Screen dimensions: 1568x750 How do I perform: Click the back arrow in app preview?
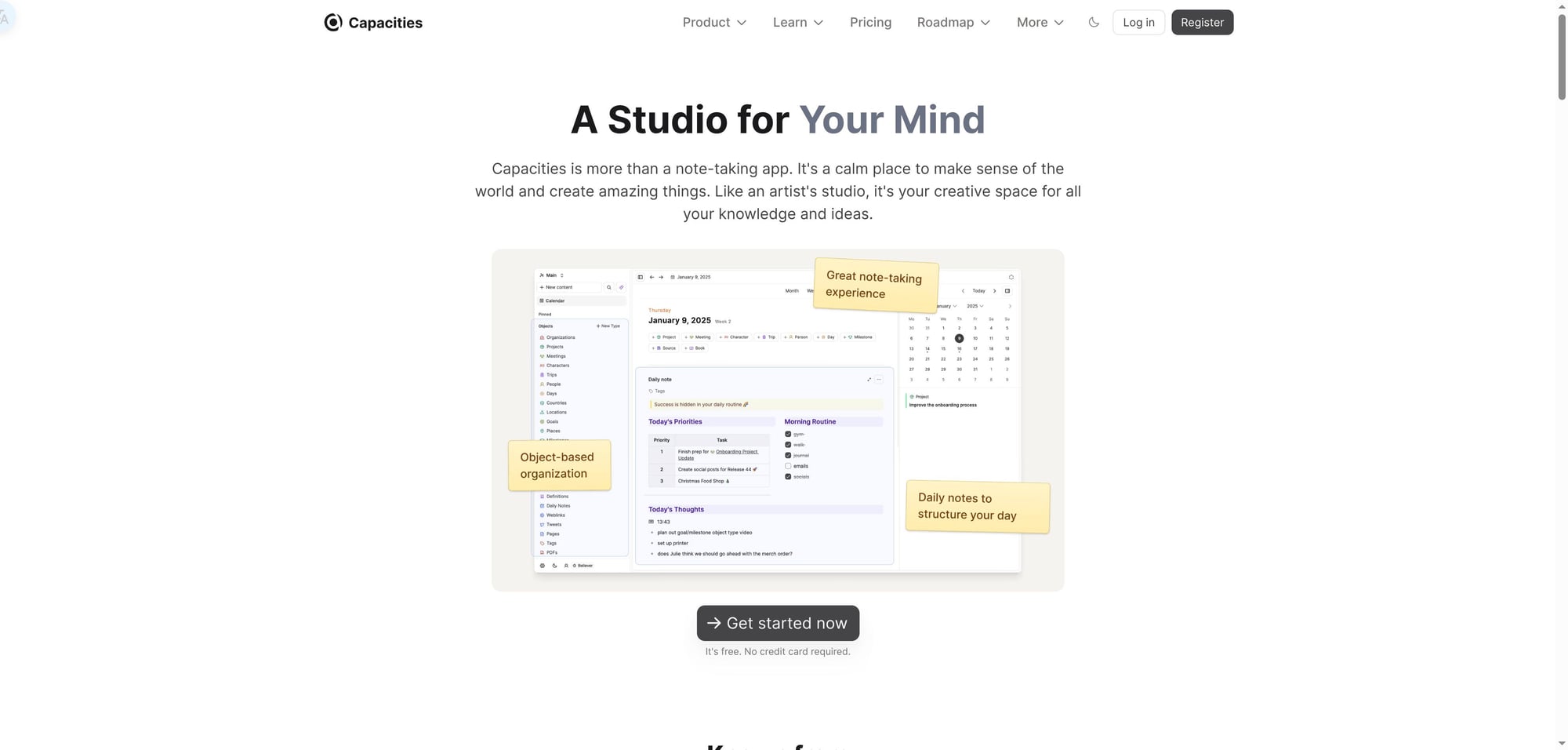point(652,277)
